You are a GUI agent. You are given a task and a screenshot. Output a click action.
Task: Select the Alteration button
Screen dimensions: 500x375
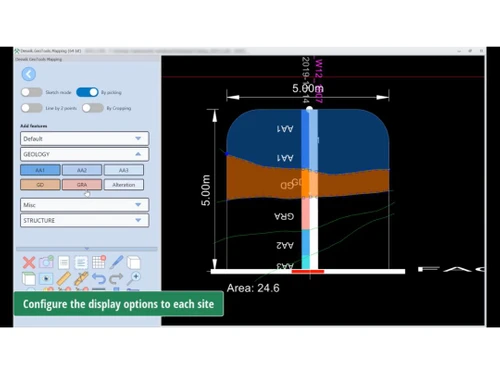(124, 185)
